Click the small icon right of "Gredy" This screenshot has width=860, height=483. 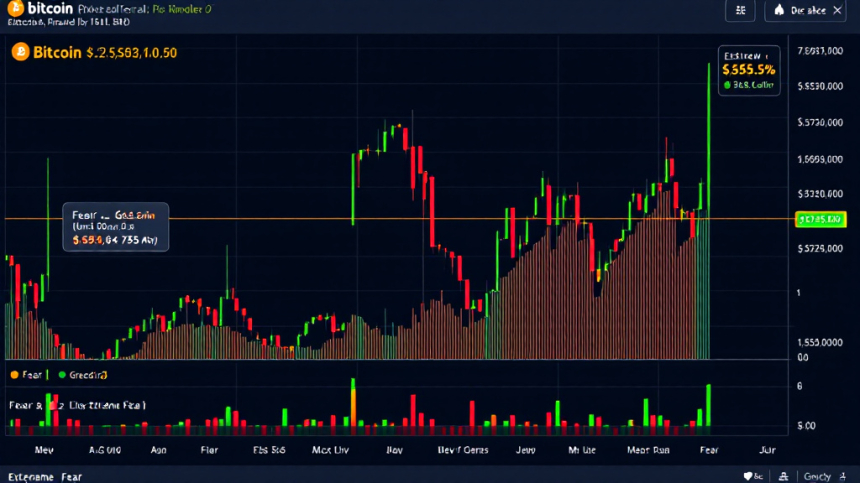[x=842, y=476]
